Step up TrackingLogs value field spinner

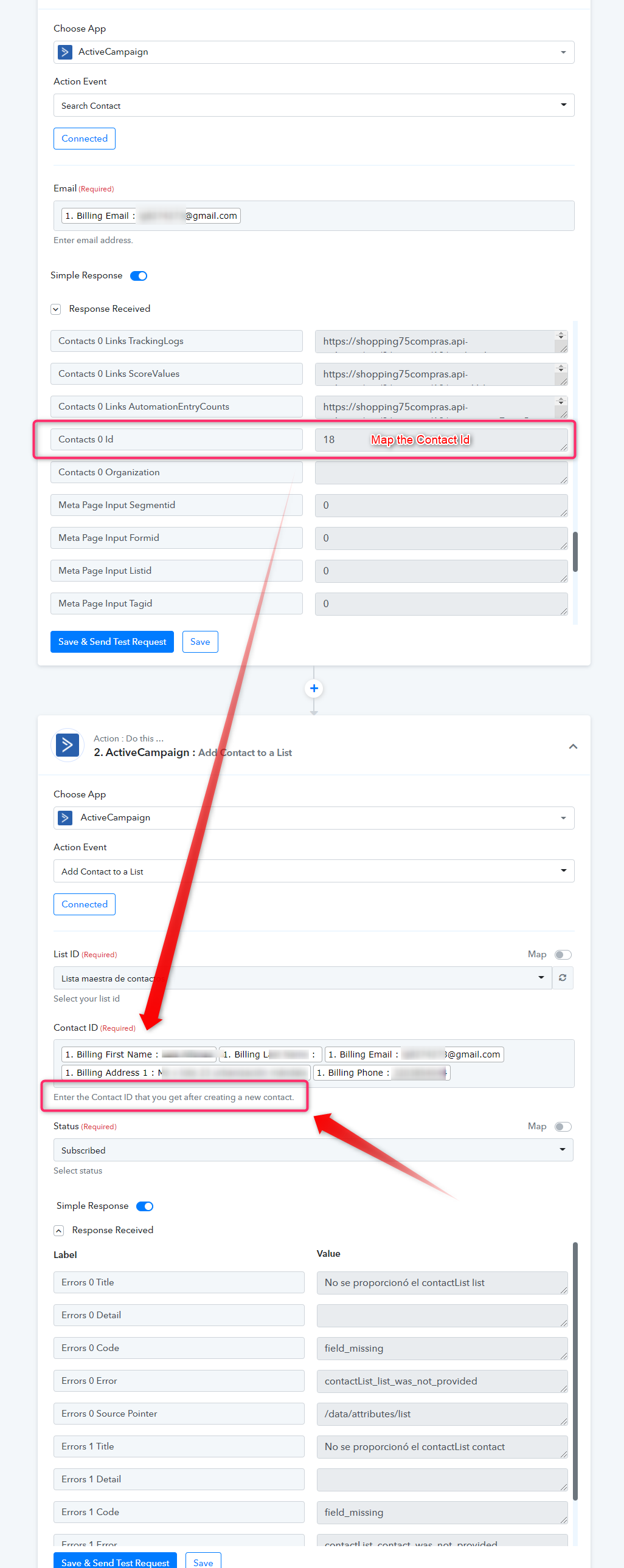coord(561,334)
